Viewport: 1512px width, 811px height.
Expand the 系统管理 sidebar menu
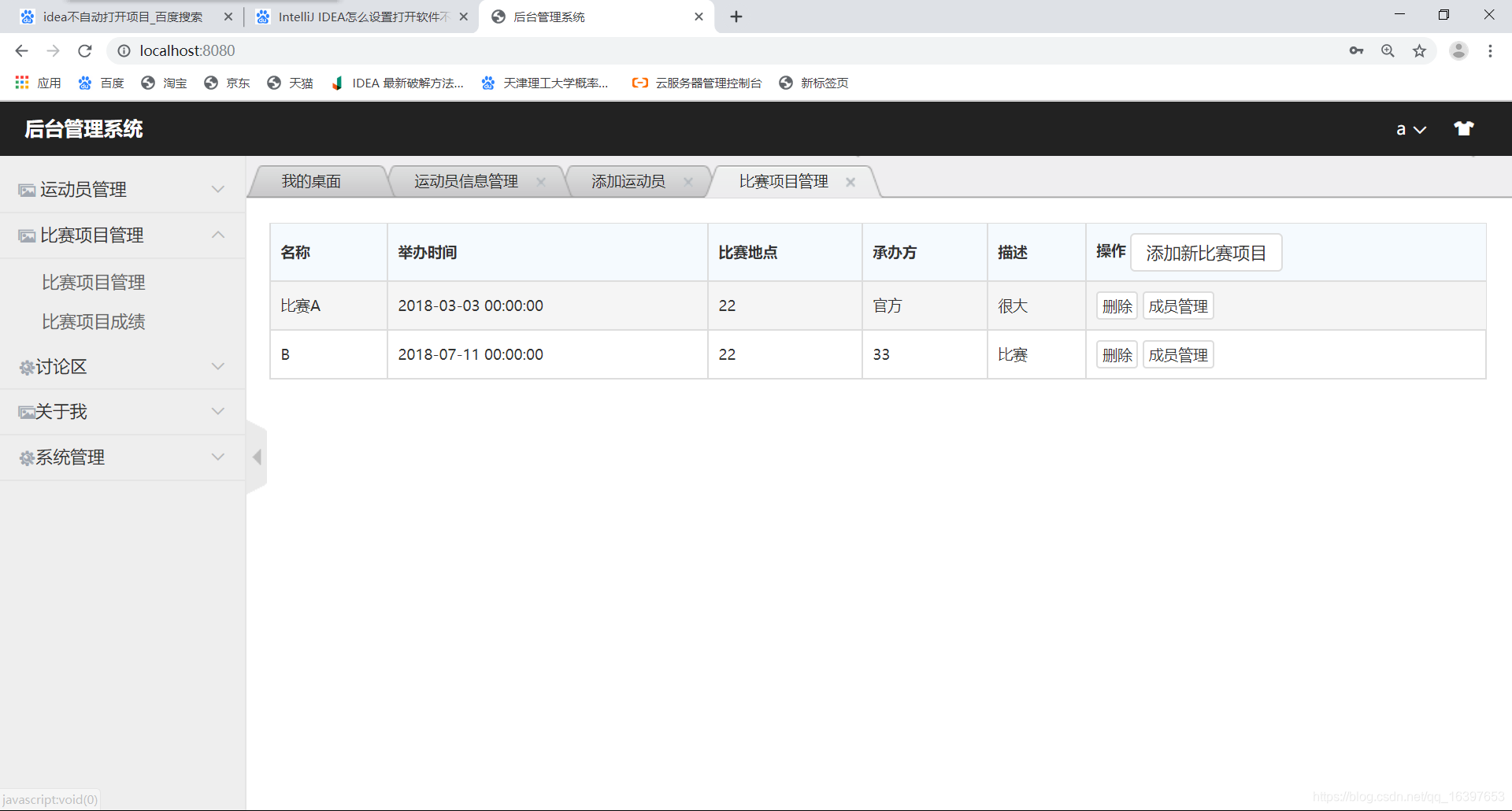123,457
